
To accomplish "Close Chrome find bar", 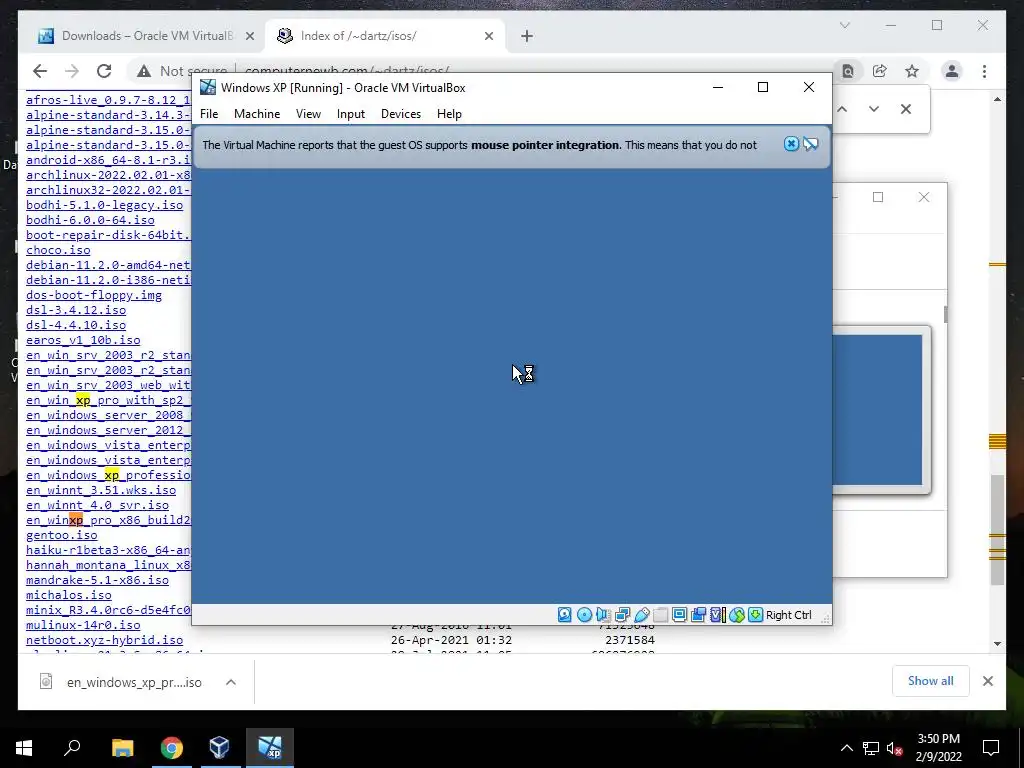I will [x=906, y=109].
